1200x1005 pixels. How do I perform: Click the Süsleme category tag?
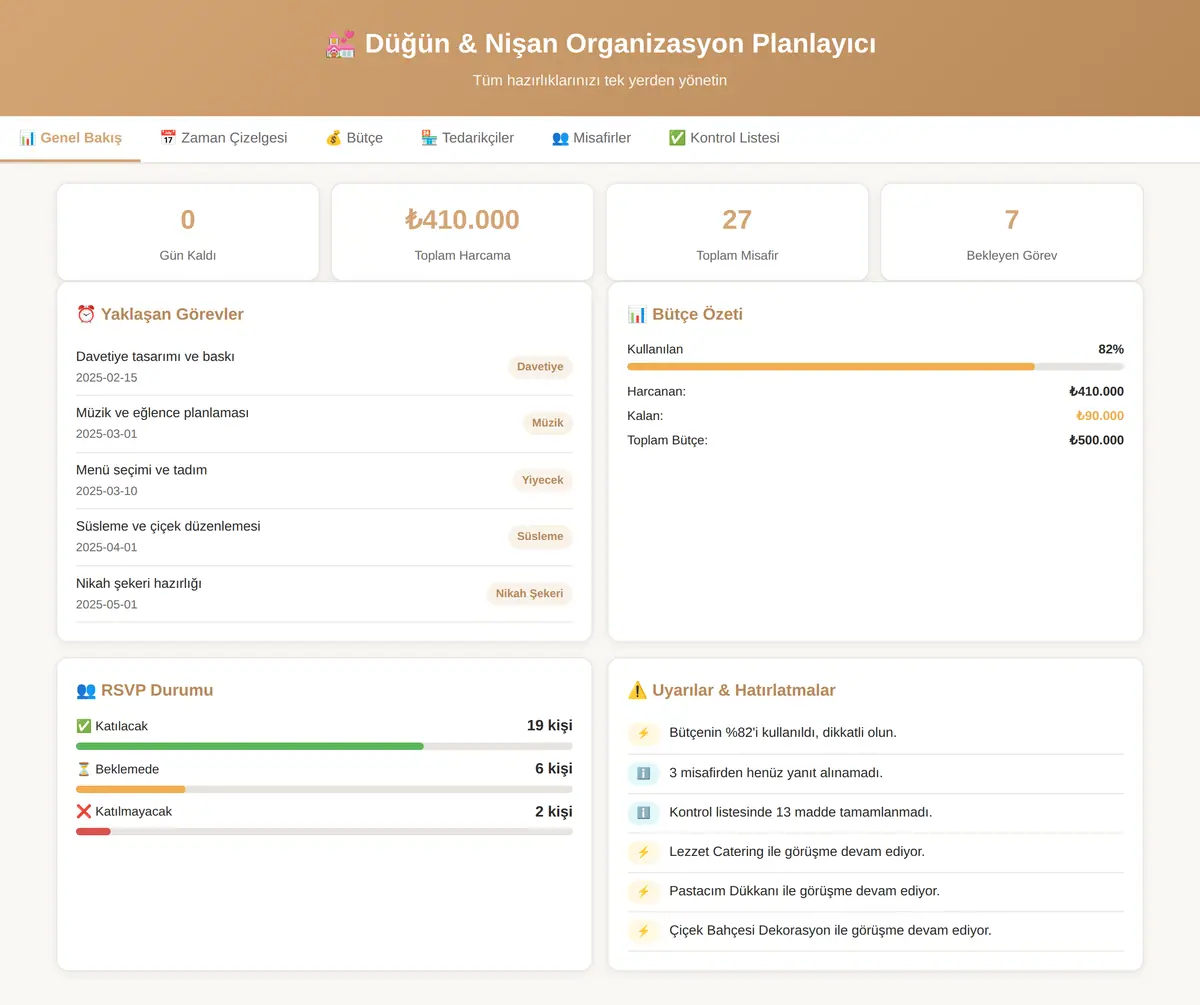pos(540,537)
